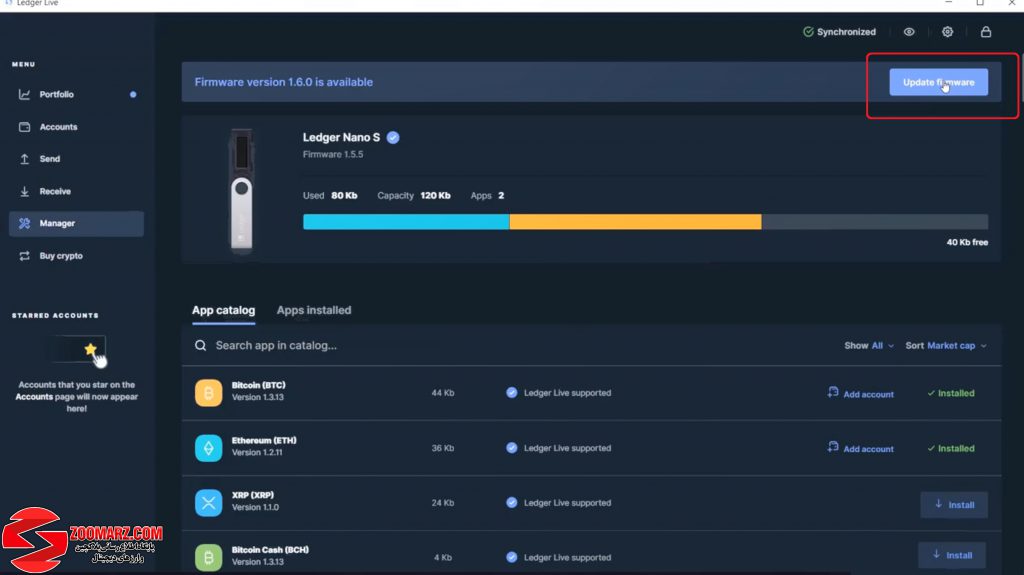The height and width of the screenshot is (575, 1024).
Task: Go to the Send menu item
Action: coord(76,159)
